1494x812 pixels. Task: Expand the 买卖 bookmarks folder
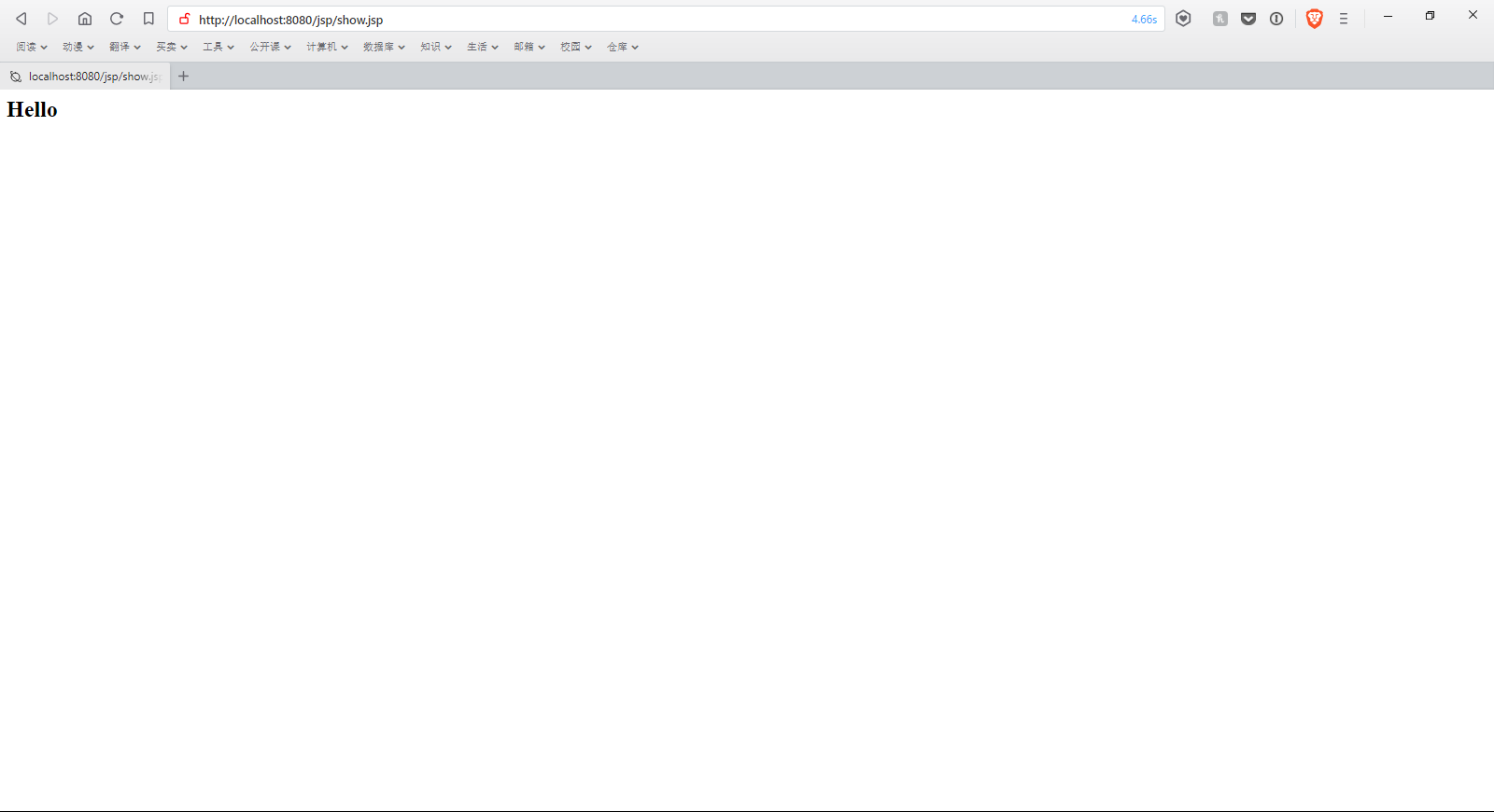(172, 47)
